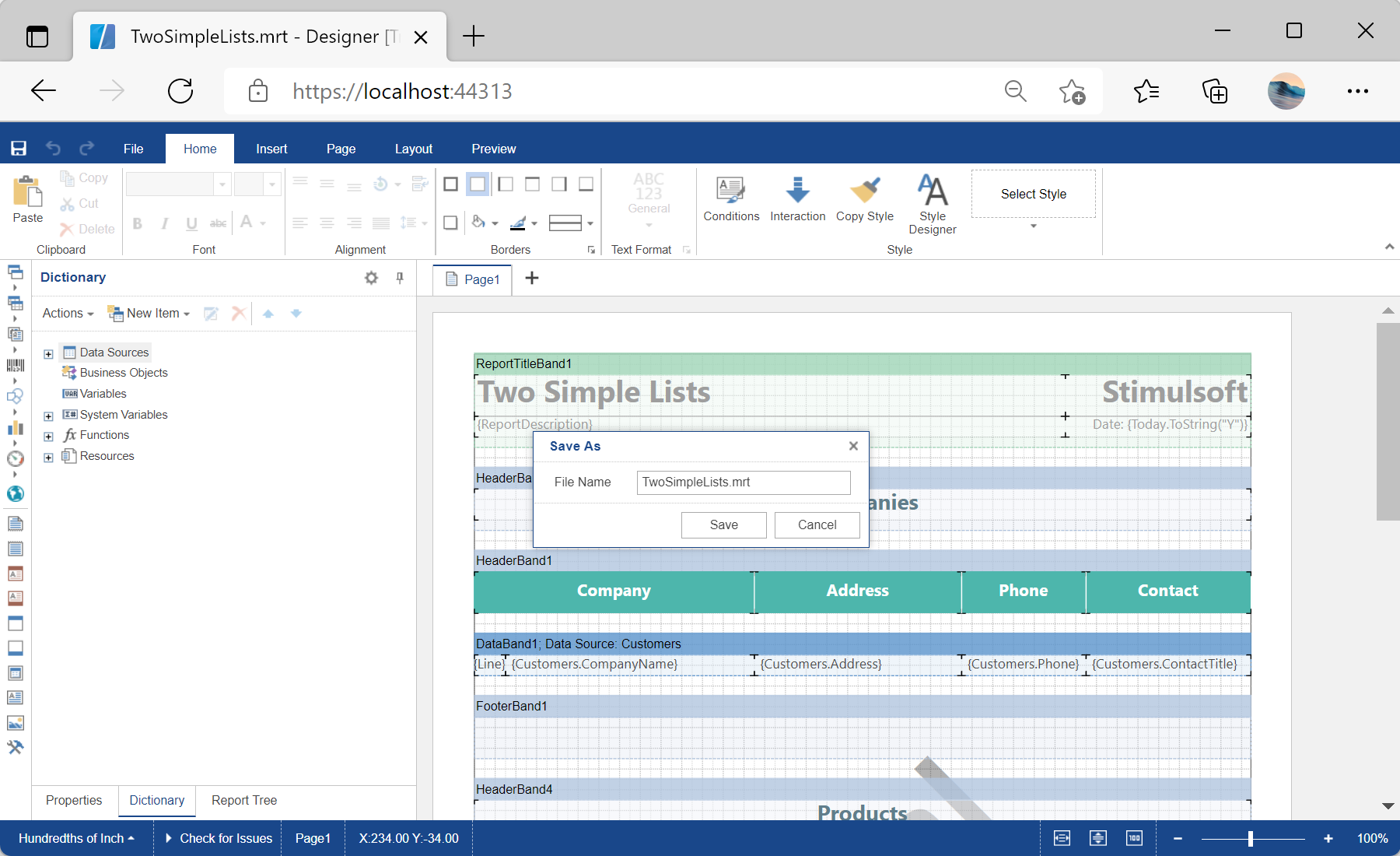
Task: Toggle the border shadow option
Action: tap(450, 223)
